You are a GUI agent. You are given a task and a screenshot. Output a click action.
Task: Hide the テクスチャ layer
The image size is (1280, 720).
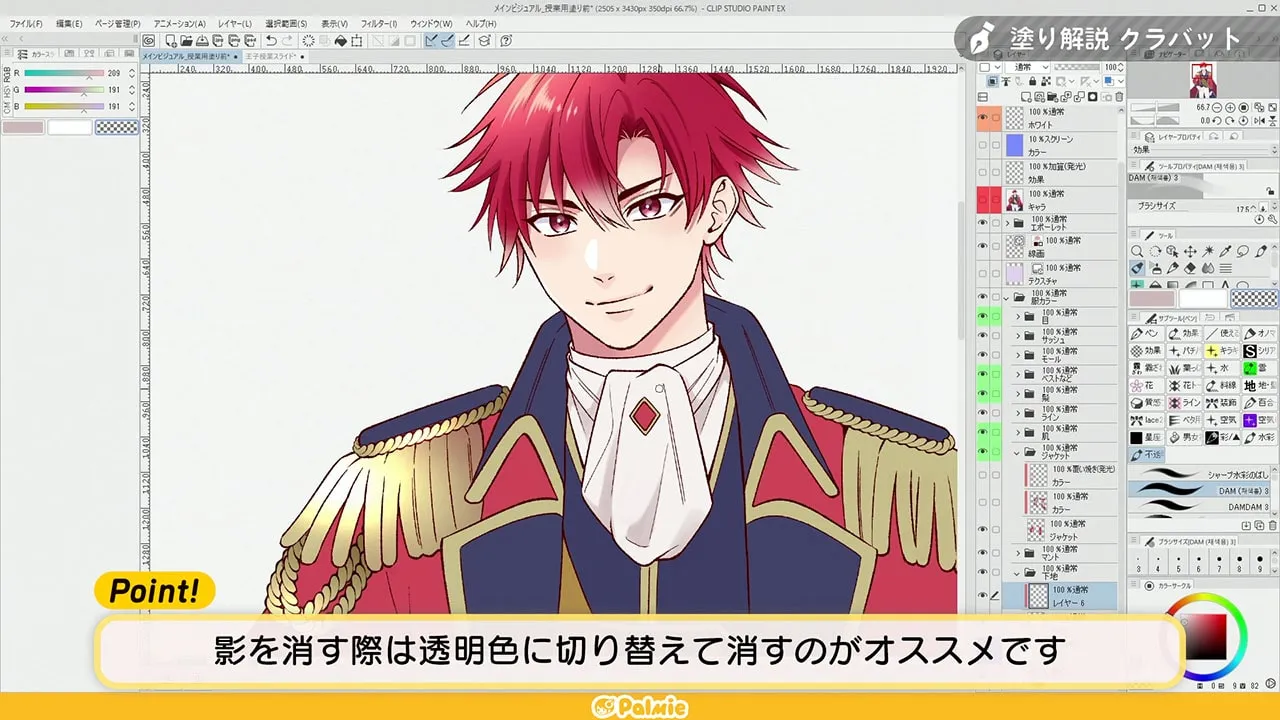(983, 274)
